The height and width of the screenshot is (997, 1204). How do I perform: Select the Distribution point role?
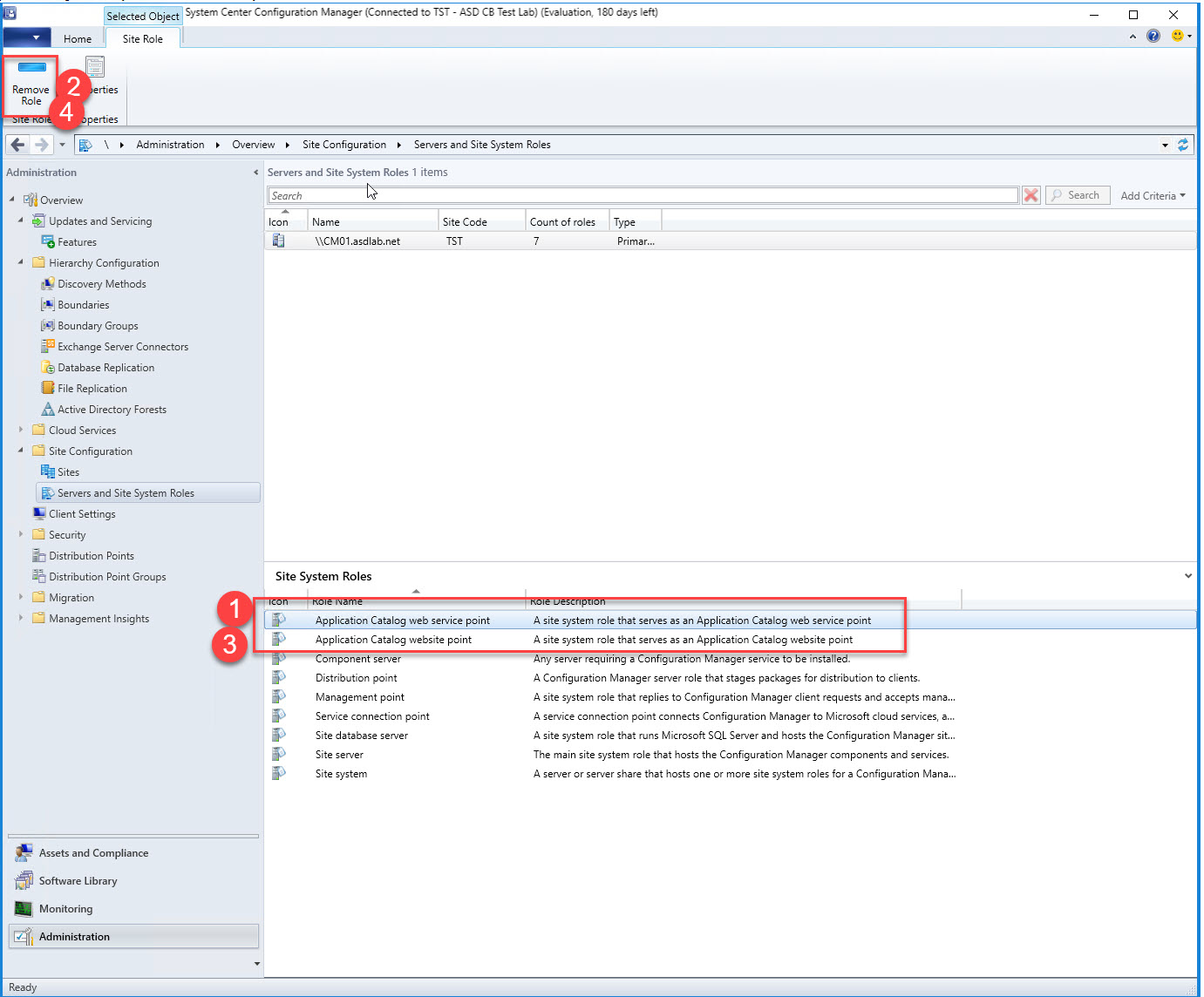pyautogui.click(x=729, y=678)
